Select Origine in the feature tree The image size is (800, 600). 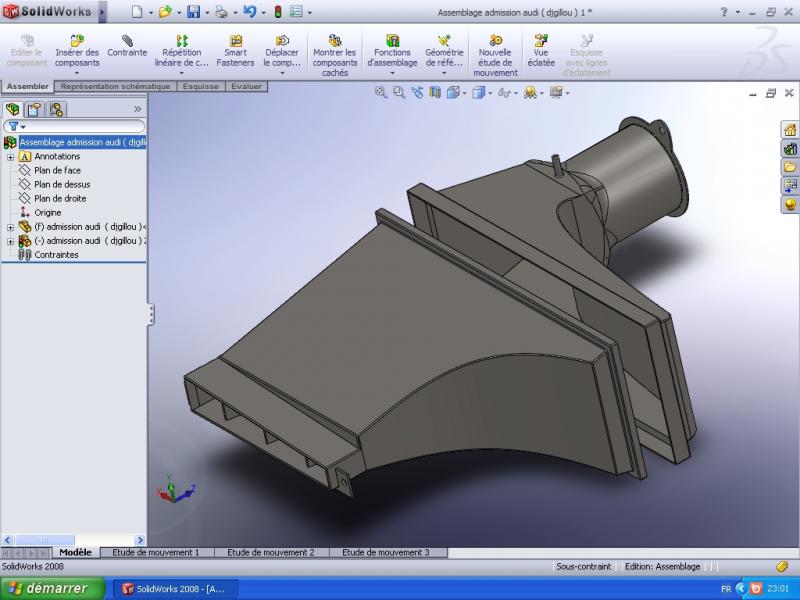[47, 213]
